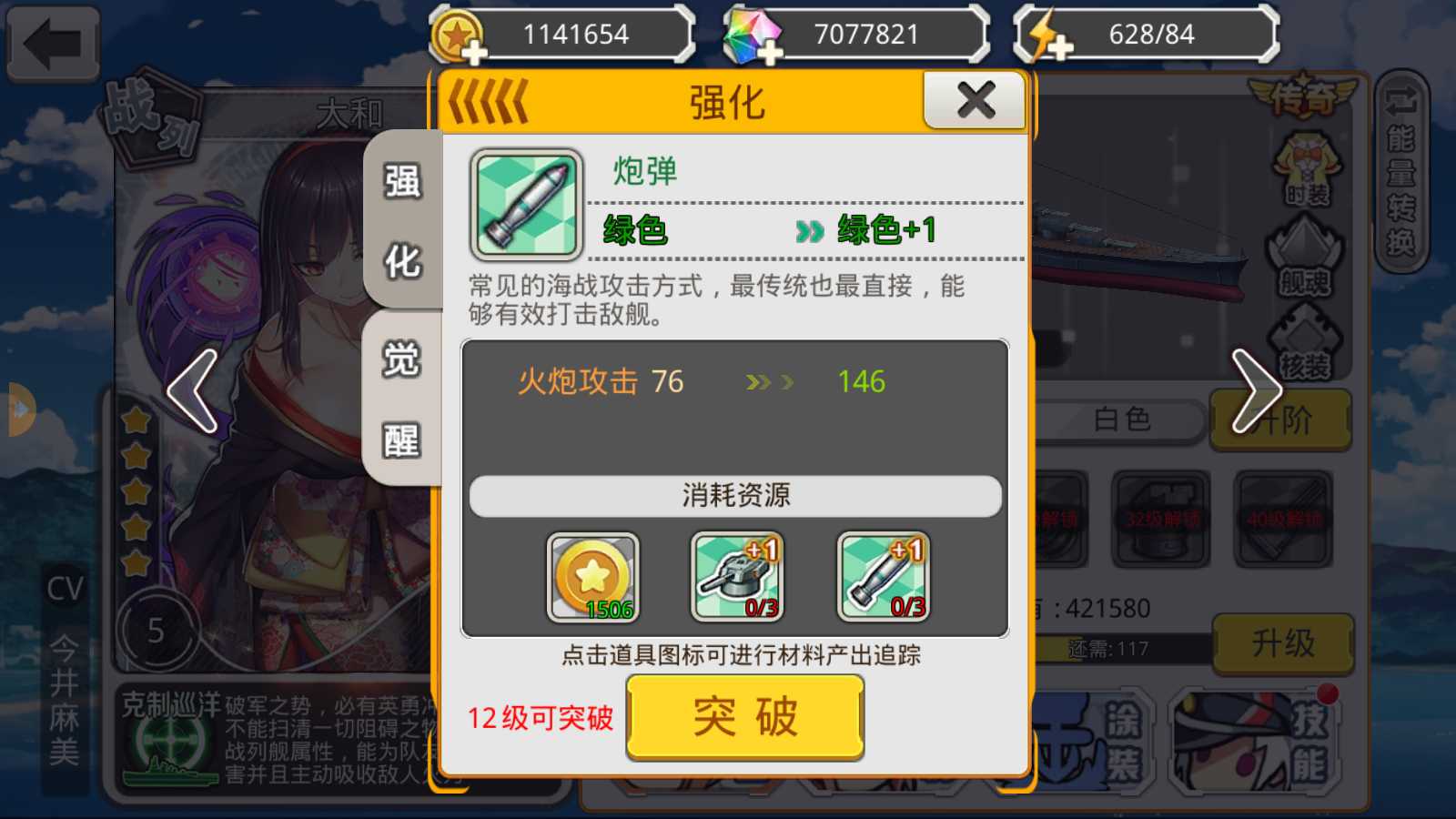Close the 强化 dialog with X
The height and width of the screenshot is (819, 1456).
click(x=976, y=100)
